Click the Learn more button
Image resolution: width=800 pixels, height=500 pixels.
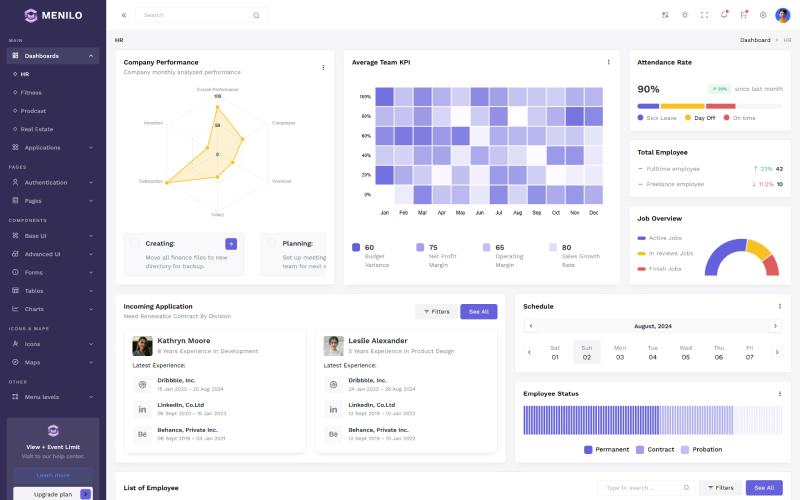(x=53, y=475)
